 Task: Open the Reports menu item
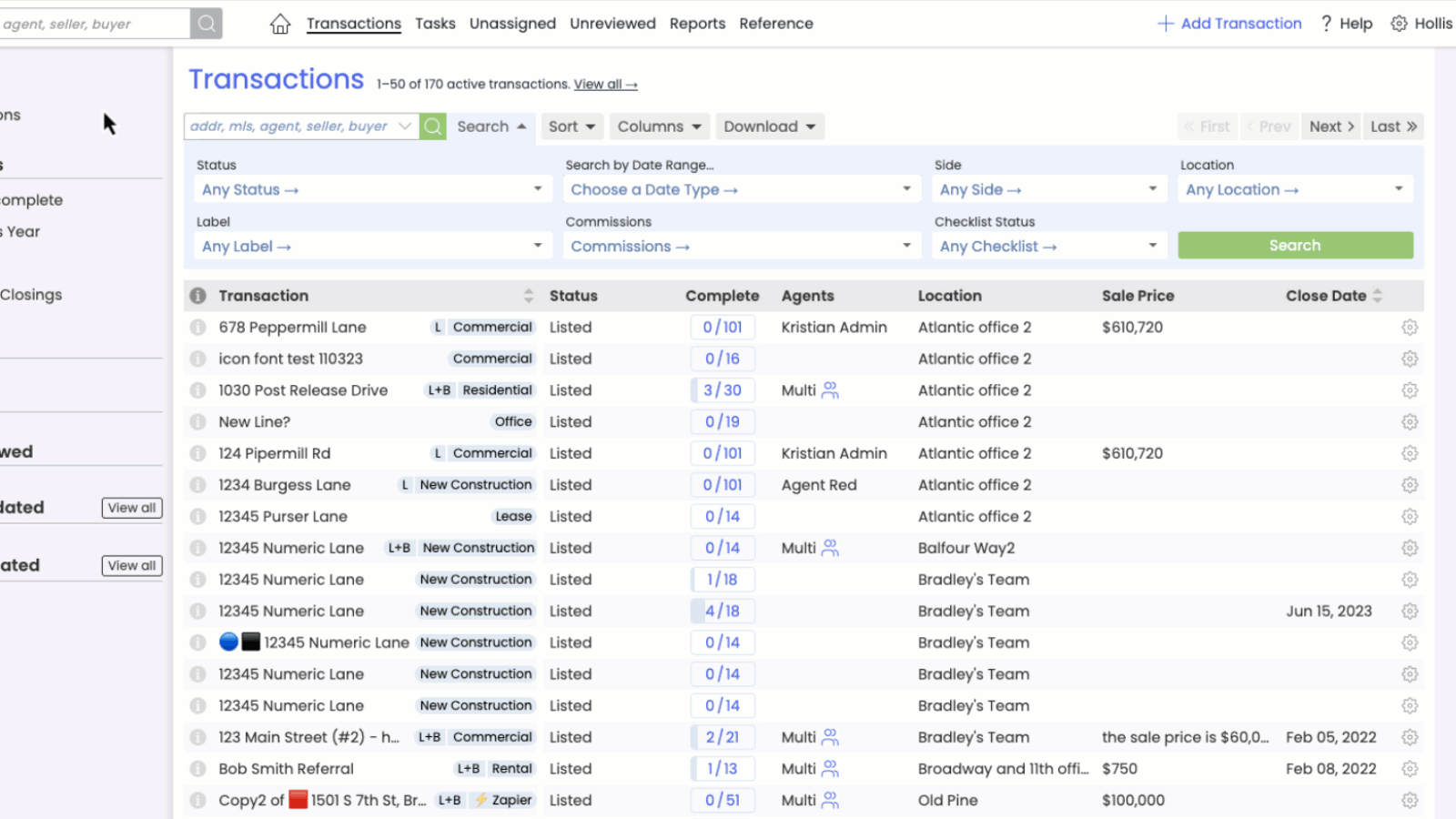point(697,24)
